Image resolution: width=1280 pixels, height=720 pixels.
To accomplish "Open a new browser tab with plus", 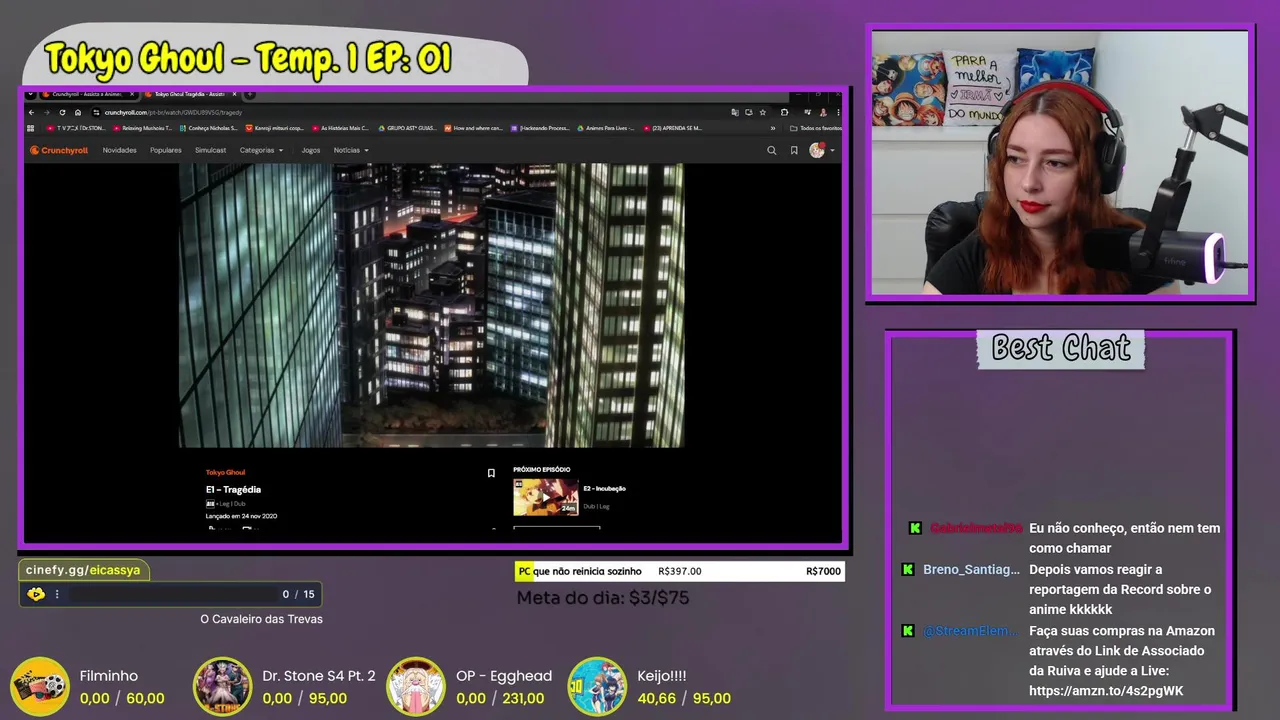I will tap(250, 94).
